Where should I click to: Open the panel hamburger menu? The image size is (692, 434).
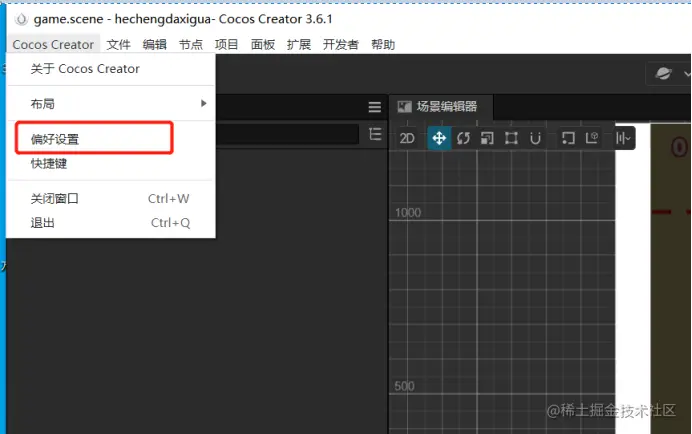[375, 107]
